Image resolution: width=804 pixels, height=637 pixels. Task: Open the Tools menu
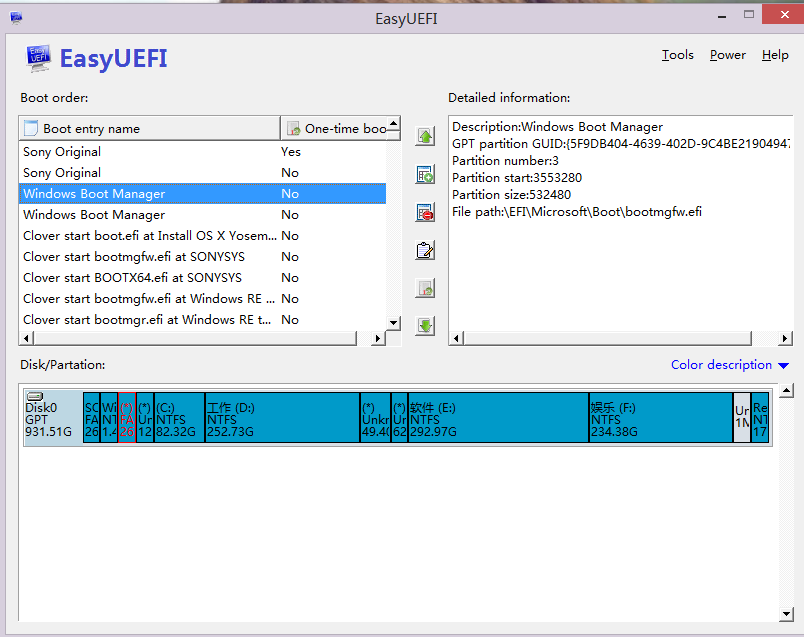[x=677, y=55]
